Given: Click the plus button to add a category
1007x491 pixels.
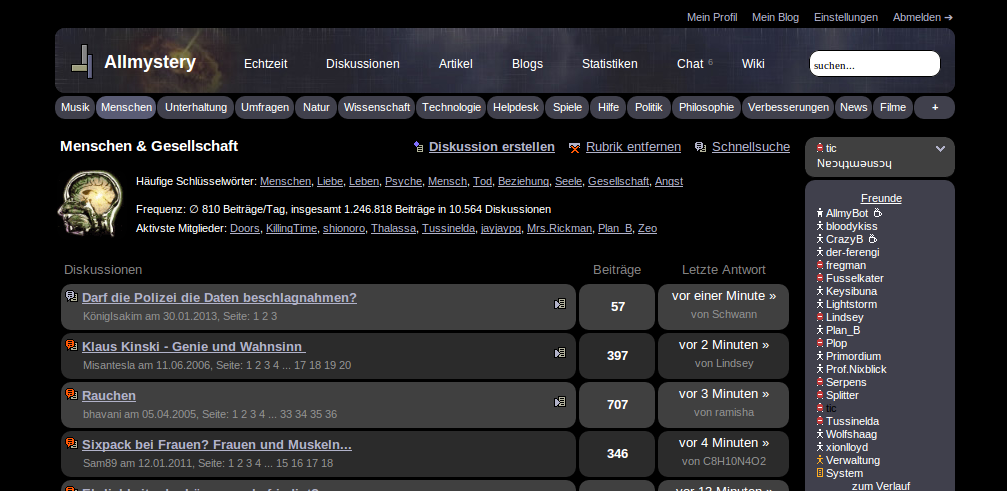Looking at the screenshot, I should (x=934, y=107).
